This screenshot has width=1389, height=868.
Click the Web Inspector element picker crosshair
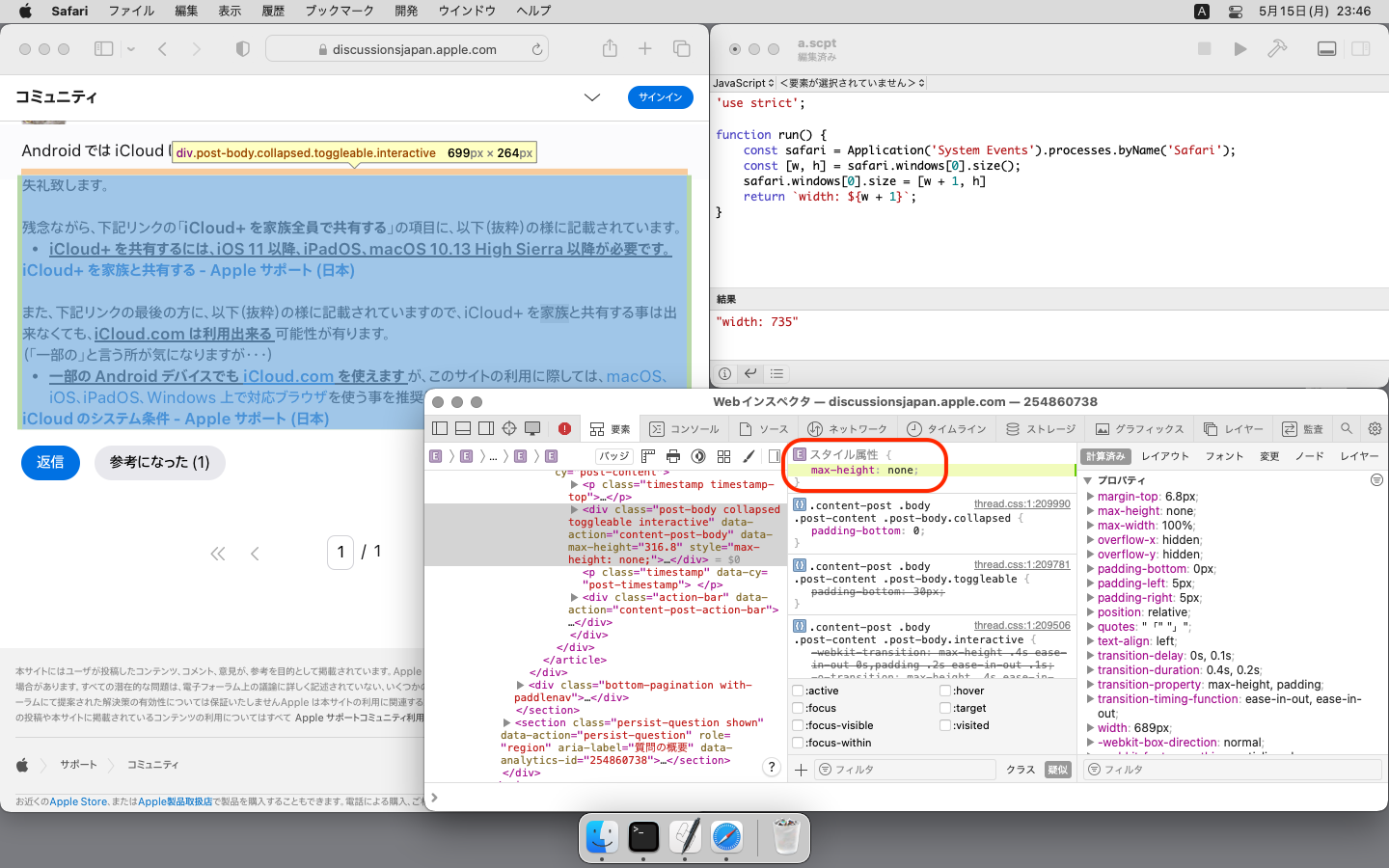pos(509,429)
